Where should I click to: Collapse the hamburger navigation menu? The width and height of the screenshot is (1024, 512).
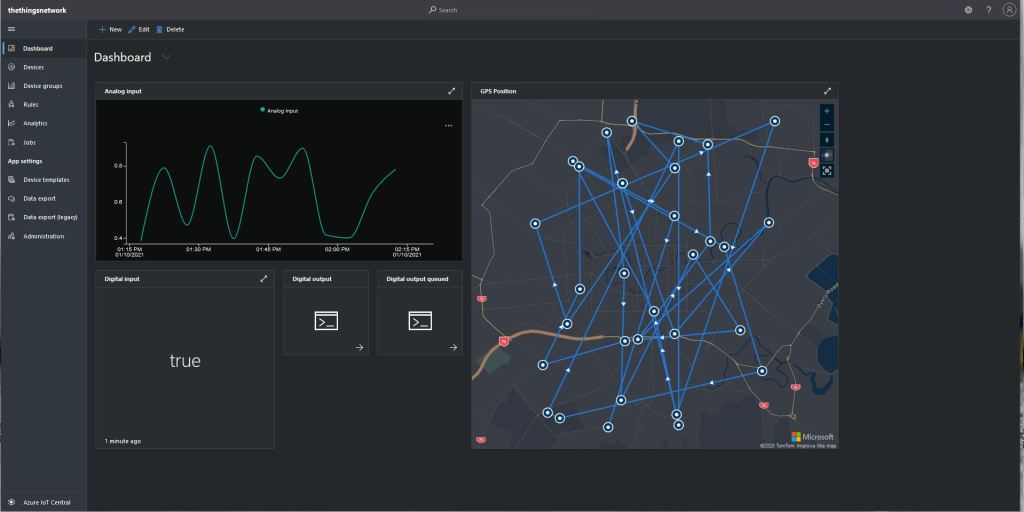pyautogui.click(x=11, y=29)
